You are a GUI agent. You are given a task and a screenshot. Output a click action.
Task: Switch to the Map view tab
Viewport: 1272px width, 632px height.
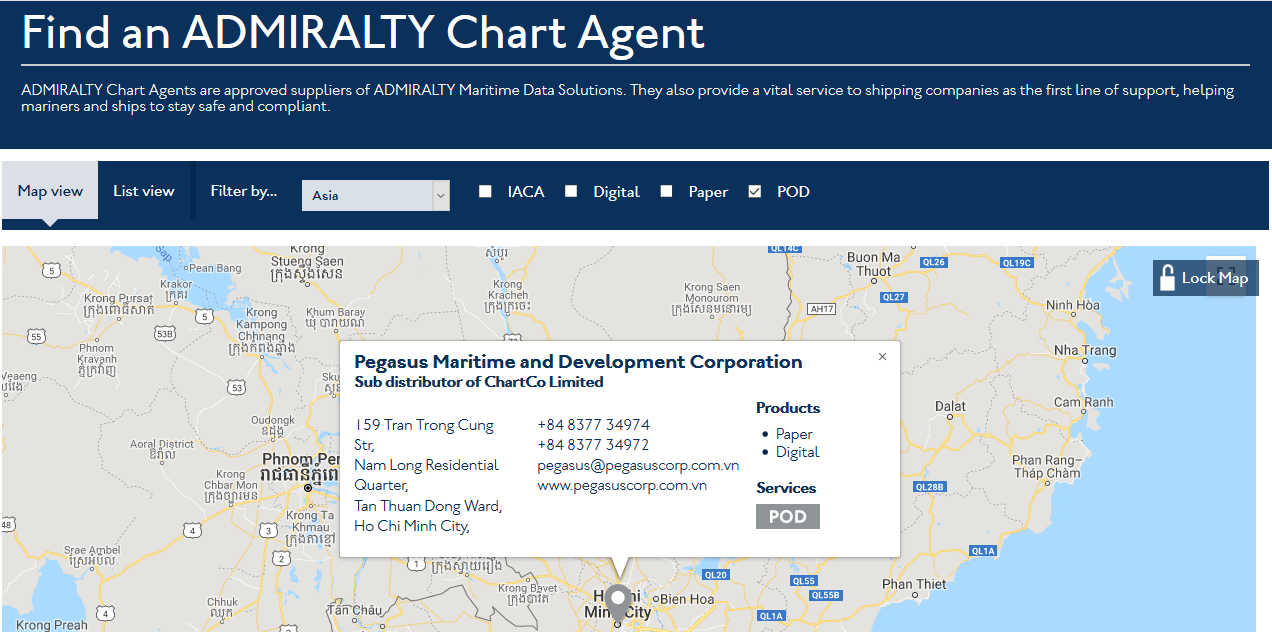point(50,191)
